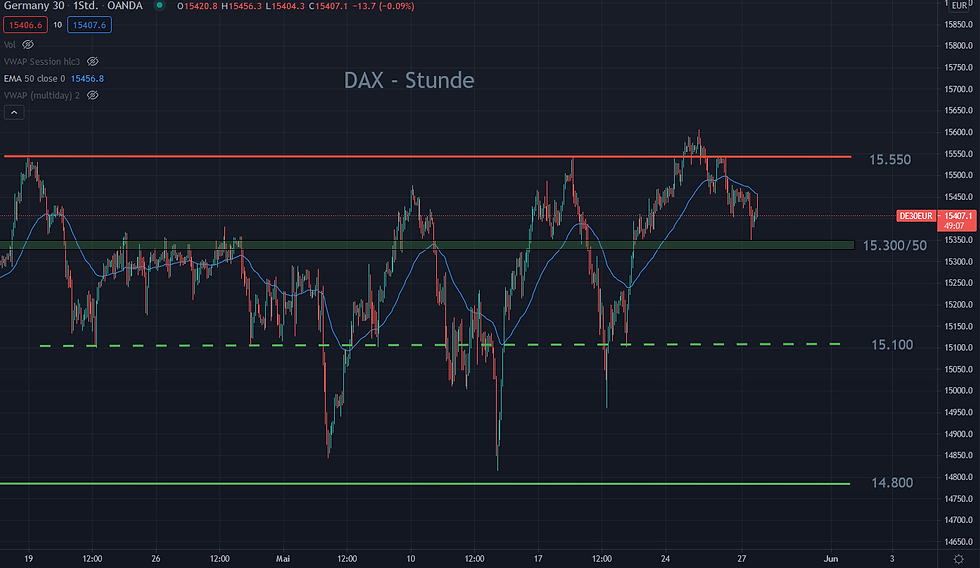
Task: Open symbol search via Germany 30 title
Action: (34, 6)
